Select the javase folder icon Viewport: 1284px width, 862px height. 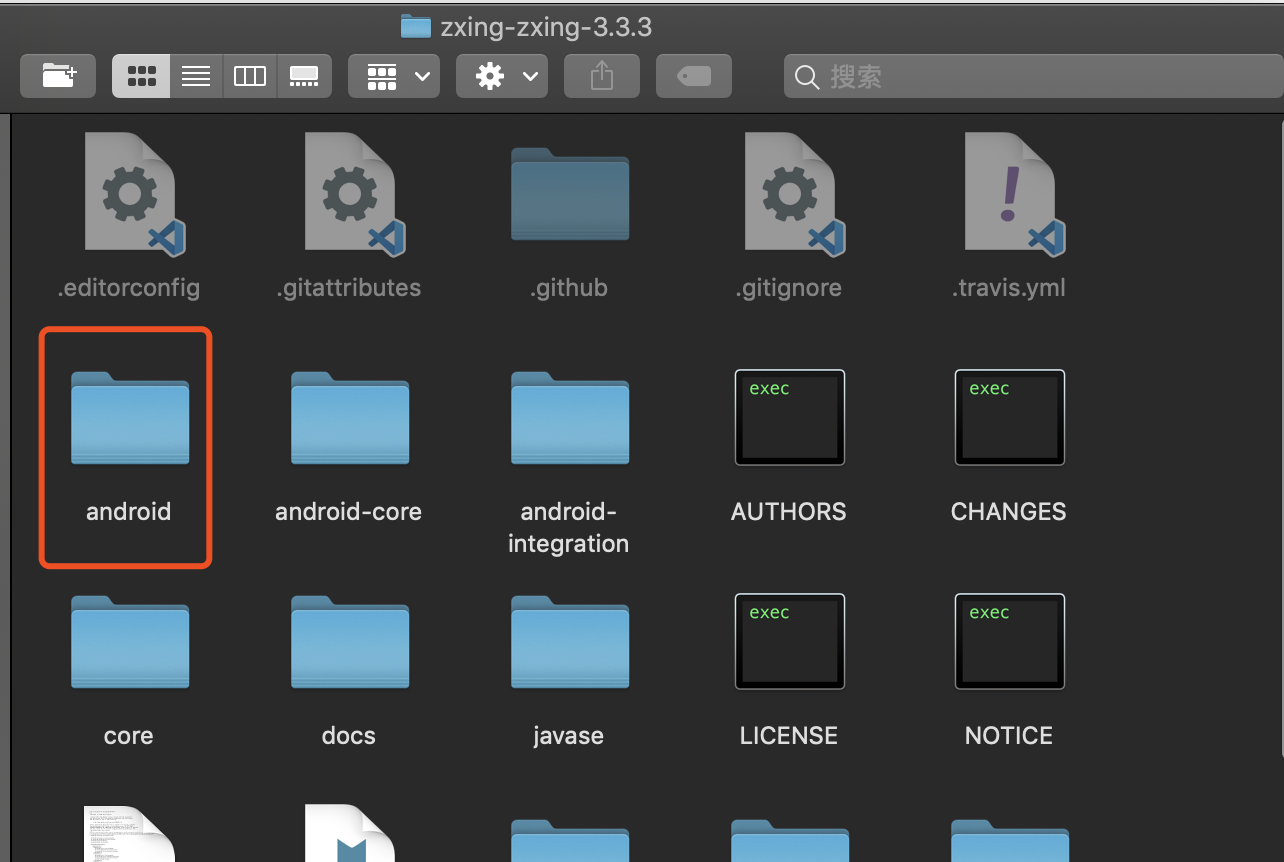tap(570, 642)
